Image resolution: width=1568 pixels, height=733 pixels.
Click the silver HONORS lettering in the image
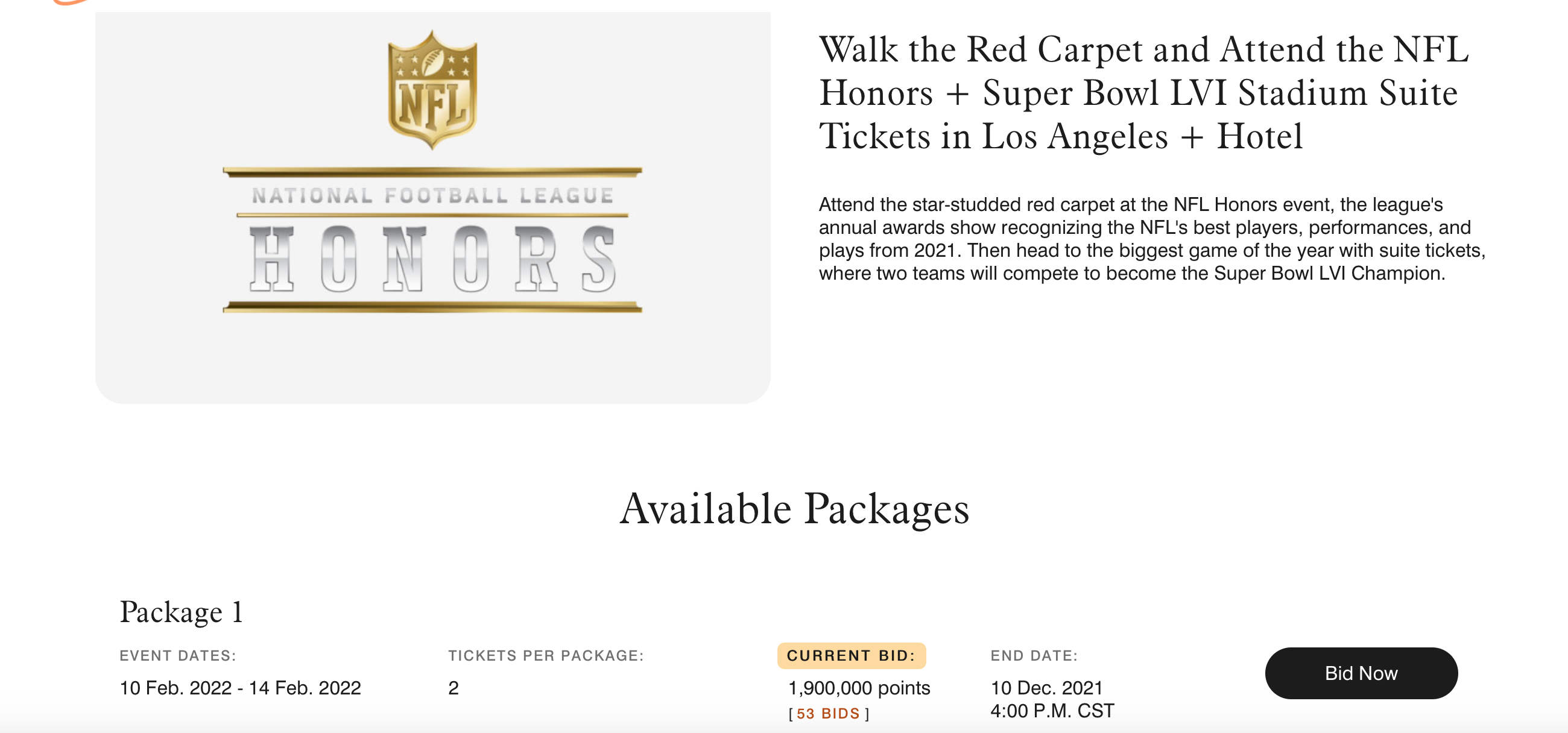(x=432, y=259)
